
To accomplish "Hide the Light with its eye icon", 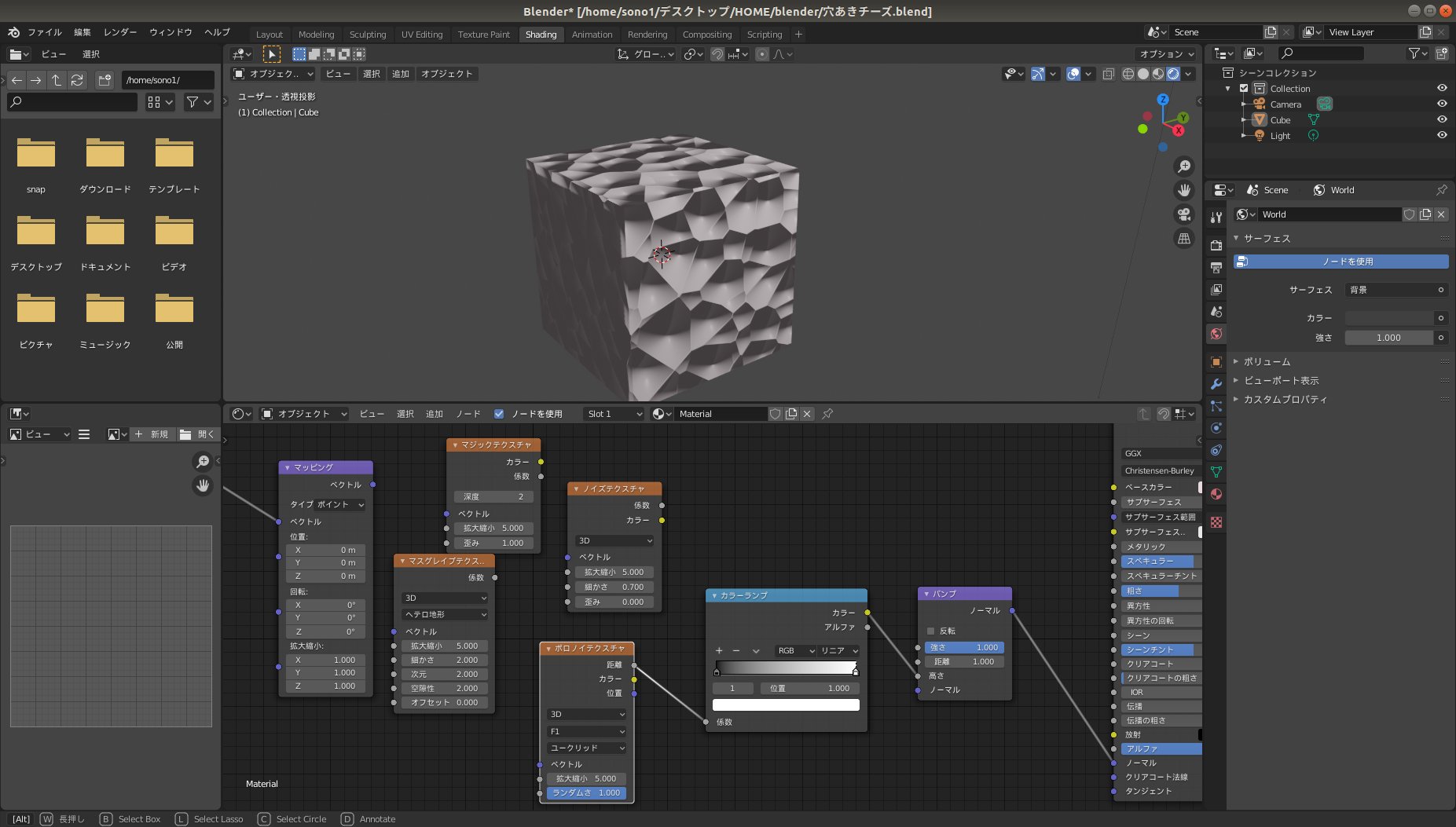I will [x=1442, y=136].
